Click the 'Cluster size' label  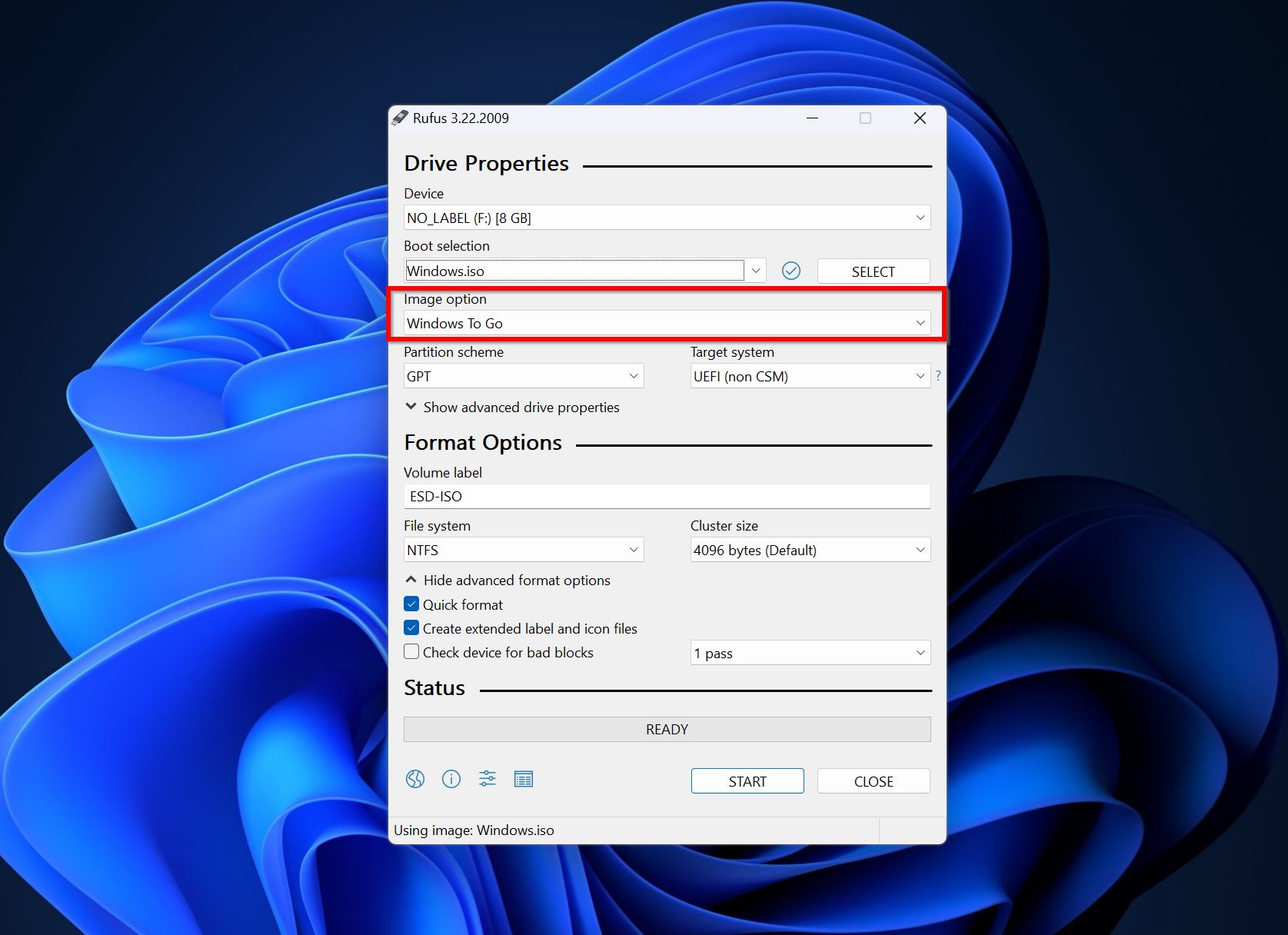point(724,526)
